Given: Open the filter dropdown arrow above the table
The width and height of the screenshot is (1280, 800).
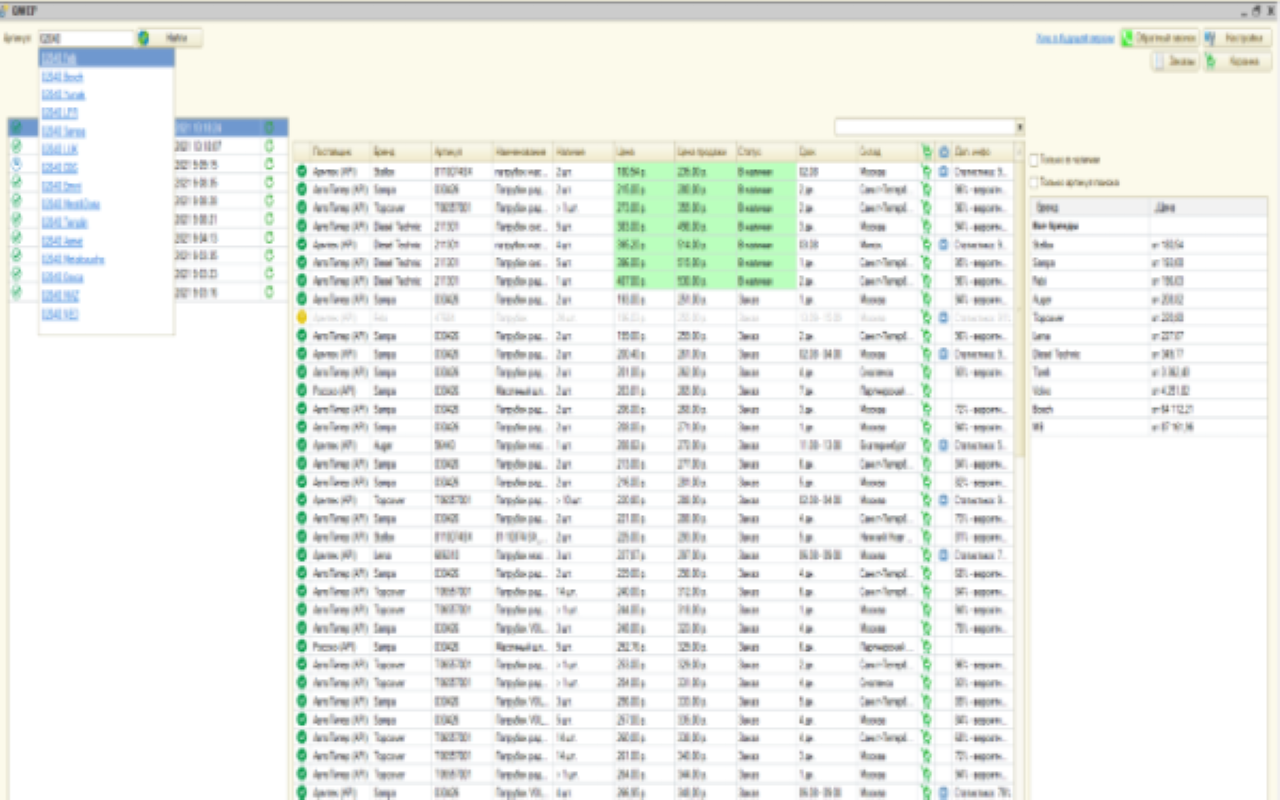Looking at the screenshot, I should [x=1019, y=128].
